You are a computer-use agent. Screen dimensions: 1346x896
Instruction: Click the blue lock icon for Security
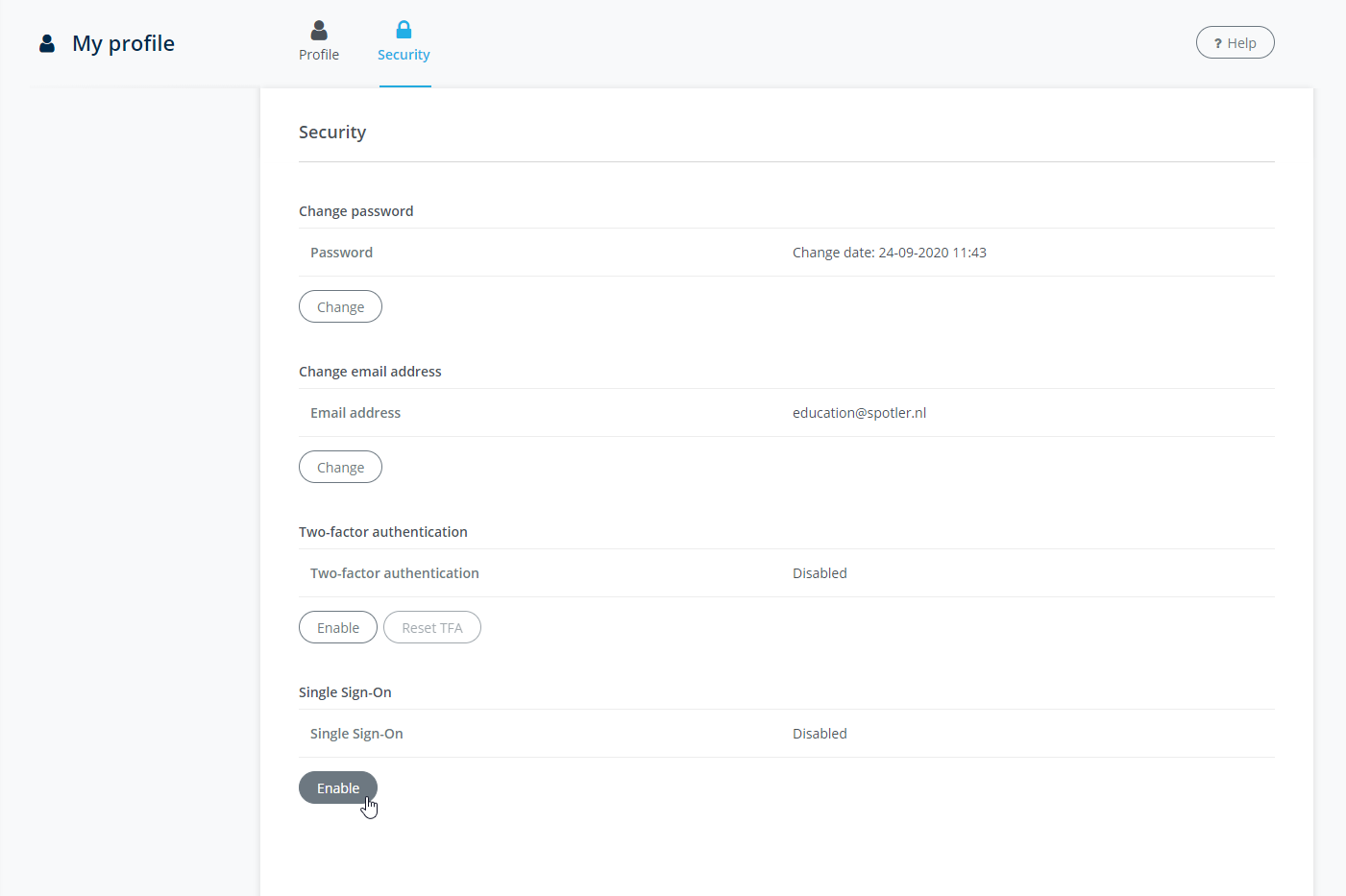404,30
